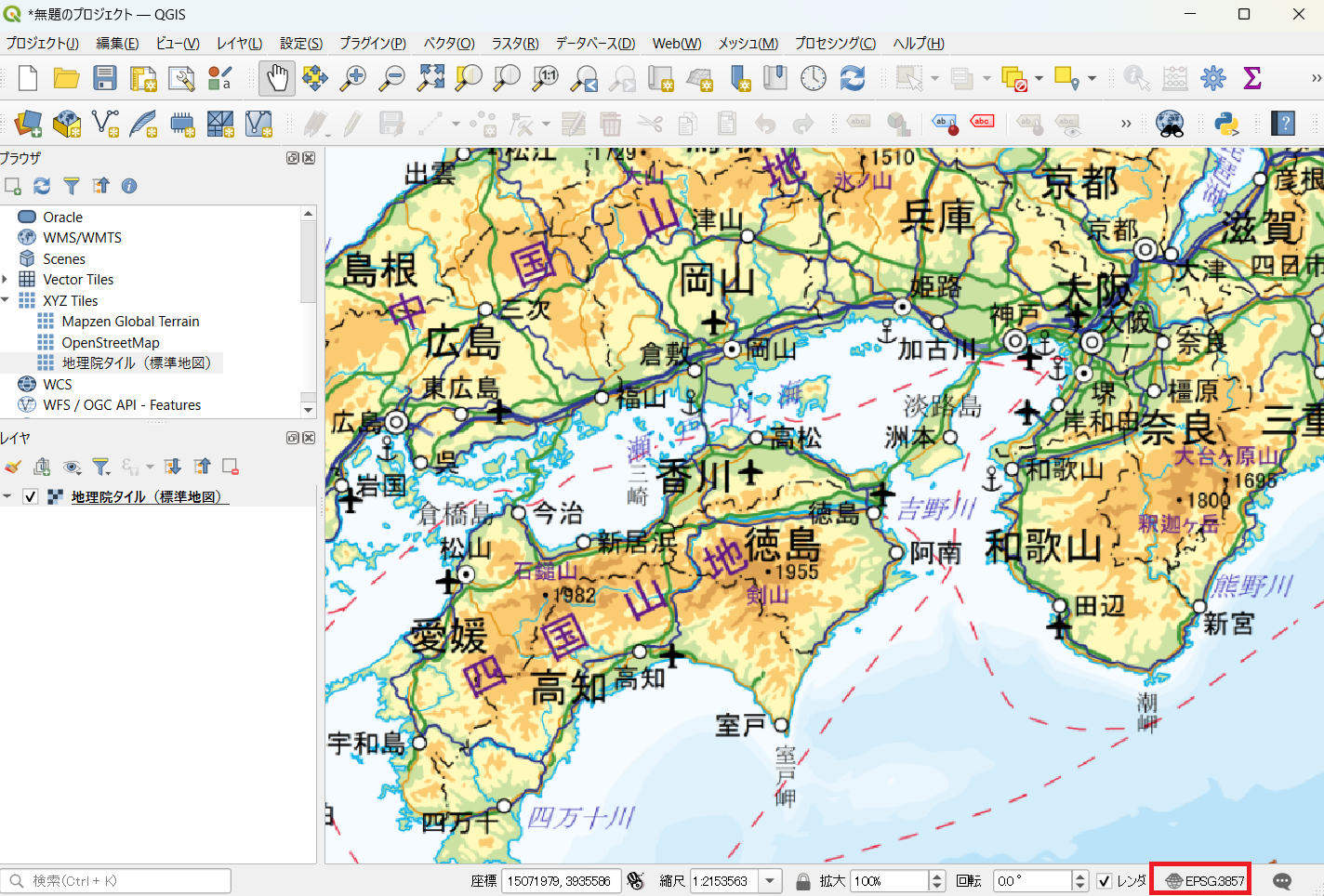The height and width of the screenshot is (896, 1324).
Task: Open the Python console icon
Action: click(1226, 123)
